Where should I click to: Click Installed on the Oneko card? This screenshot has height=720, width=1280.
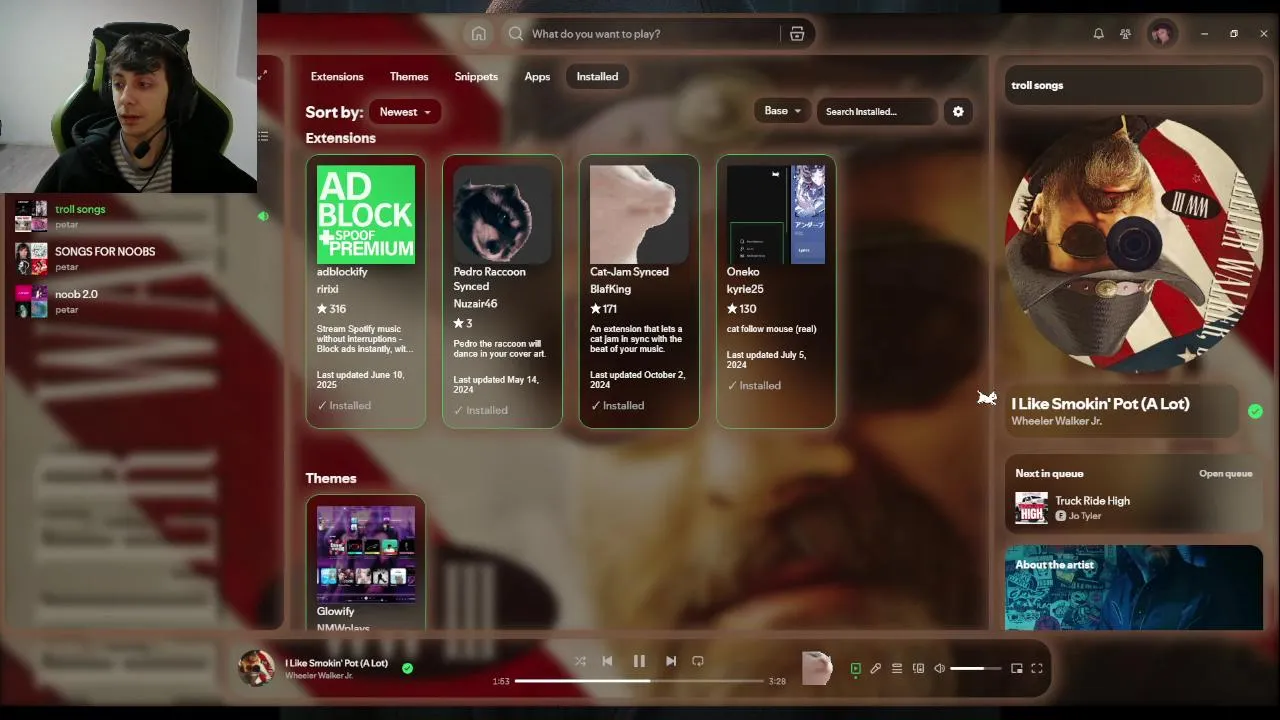(x=754, y=386)
